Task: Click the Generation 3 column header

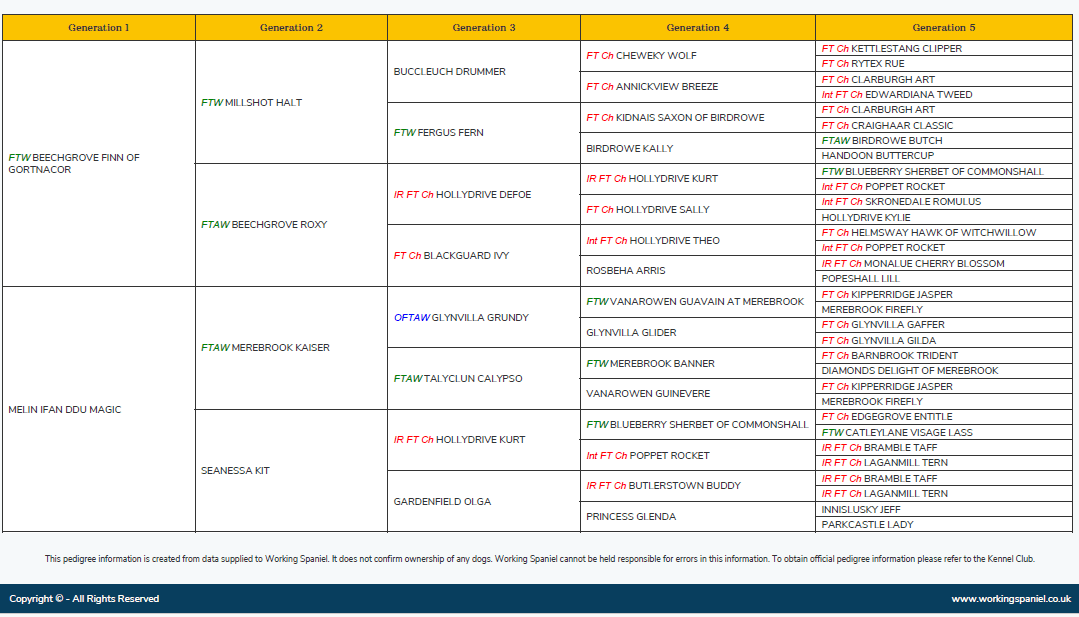Action: point(484,27)
